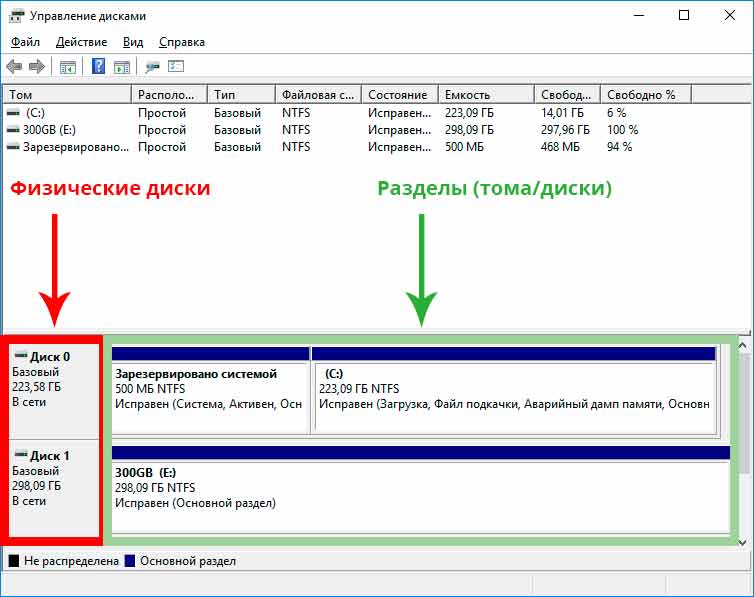Click the 500 МБ NTFS partition text
This screenshot has width=754, height=597.
point(150,389)
